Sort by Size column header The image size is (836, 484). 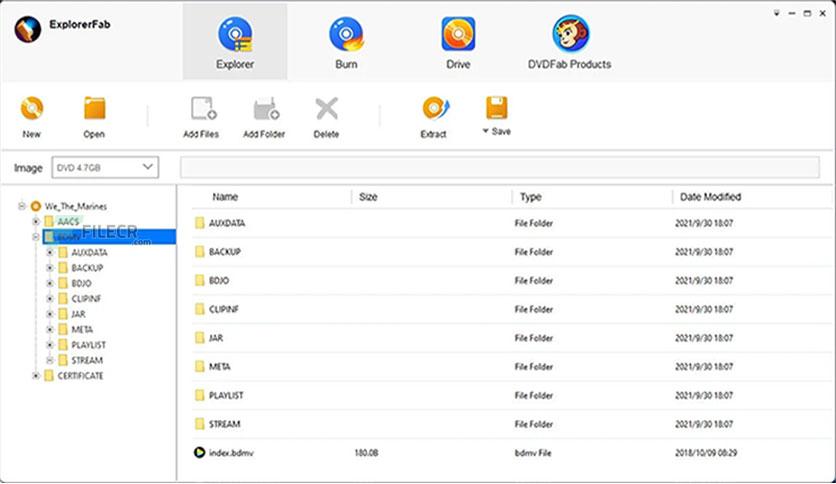[368, 197]
